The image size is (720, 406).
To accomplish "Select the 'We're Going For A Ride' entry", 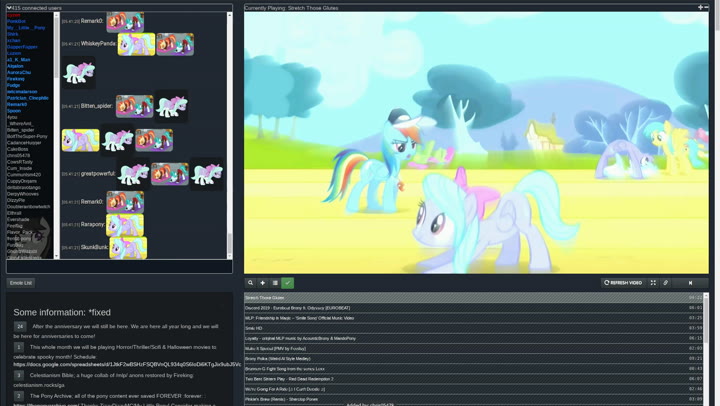I will pos(473,389).
